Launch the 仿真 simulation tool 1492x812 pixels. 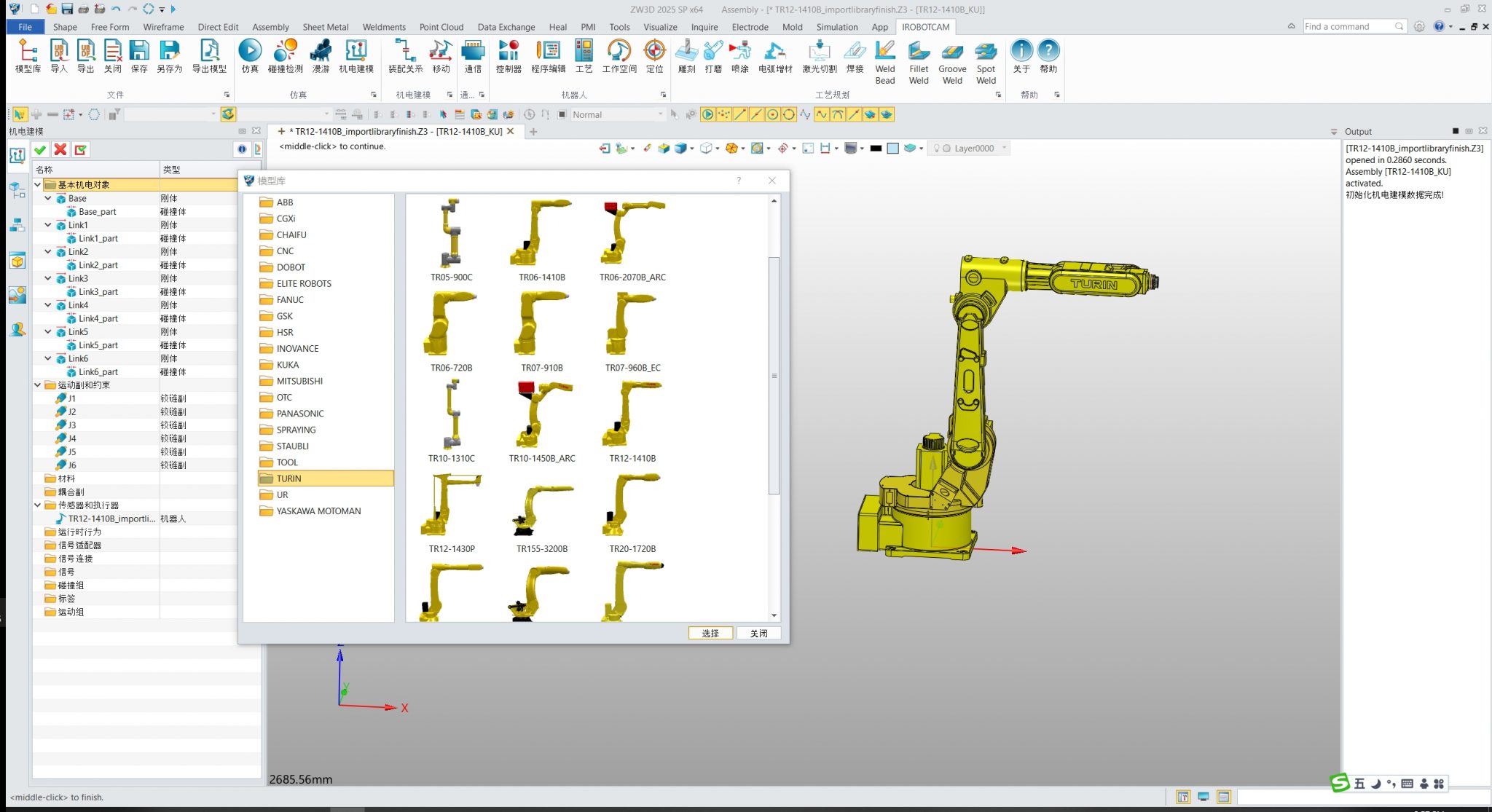tap(250, 58)
